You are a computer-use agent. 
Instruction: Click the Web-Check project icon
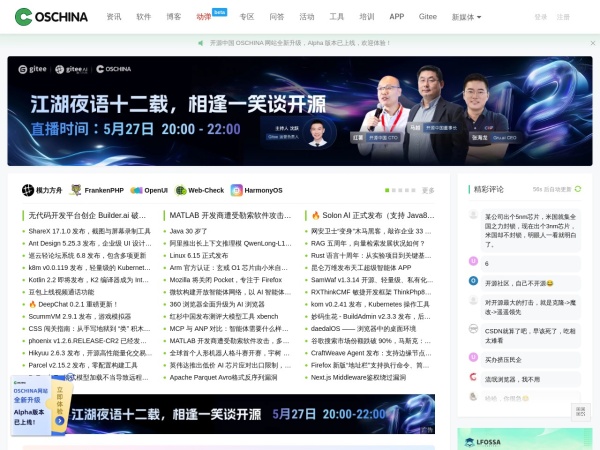181,190
